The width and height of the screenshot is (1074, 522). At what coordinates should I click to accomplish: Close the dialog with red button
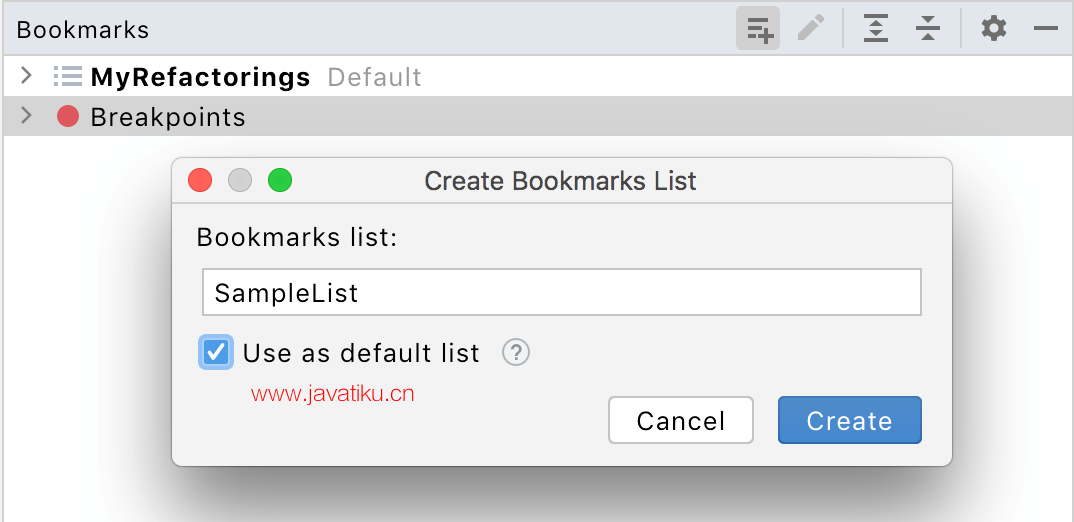[x=200, y=181]
